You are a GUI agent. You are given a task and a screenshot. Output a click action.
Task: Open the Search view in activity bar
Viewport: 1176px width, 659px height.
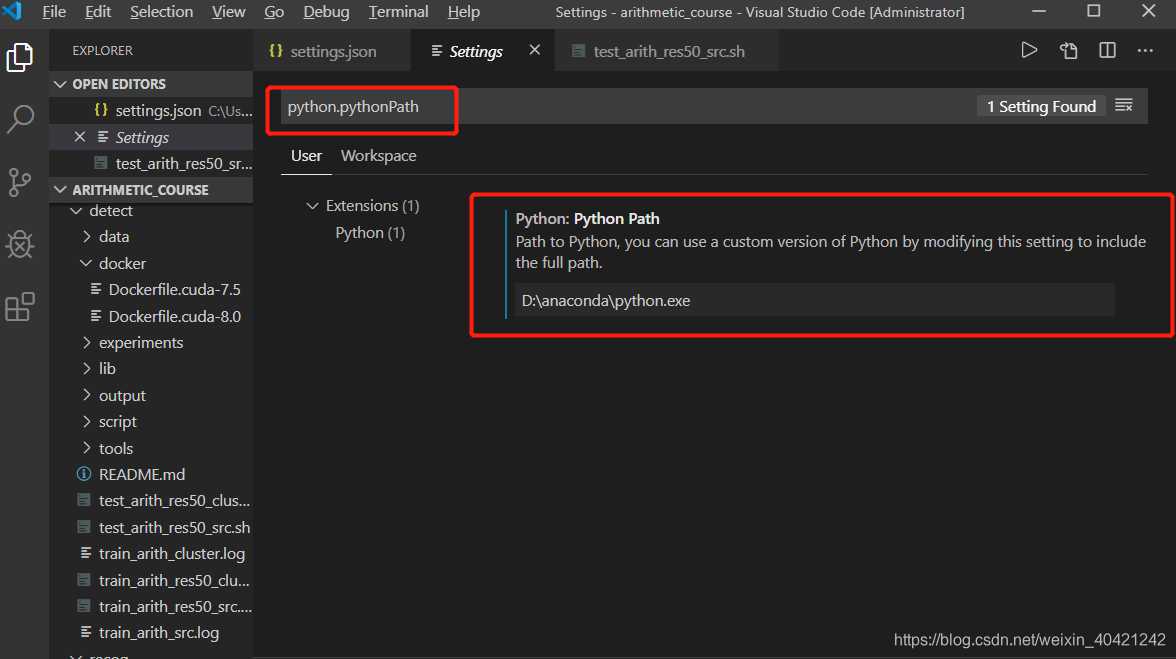pos(20,118)
